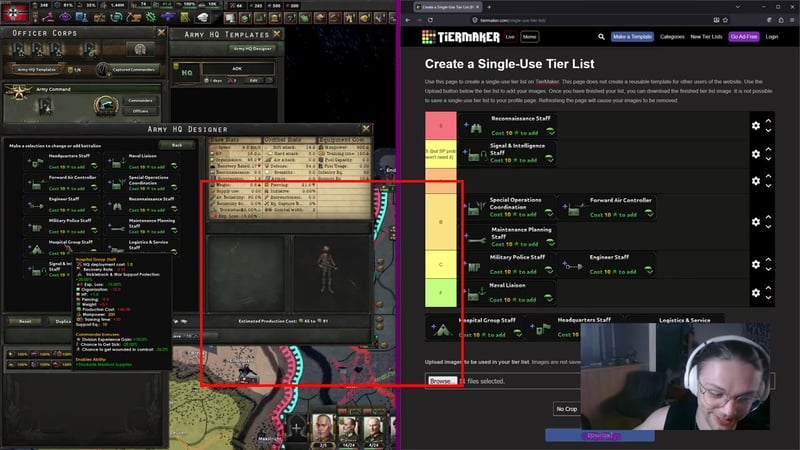Open the New Tier Lists menu item
This screenshot has width=800, height=450.
(706, 37)
